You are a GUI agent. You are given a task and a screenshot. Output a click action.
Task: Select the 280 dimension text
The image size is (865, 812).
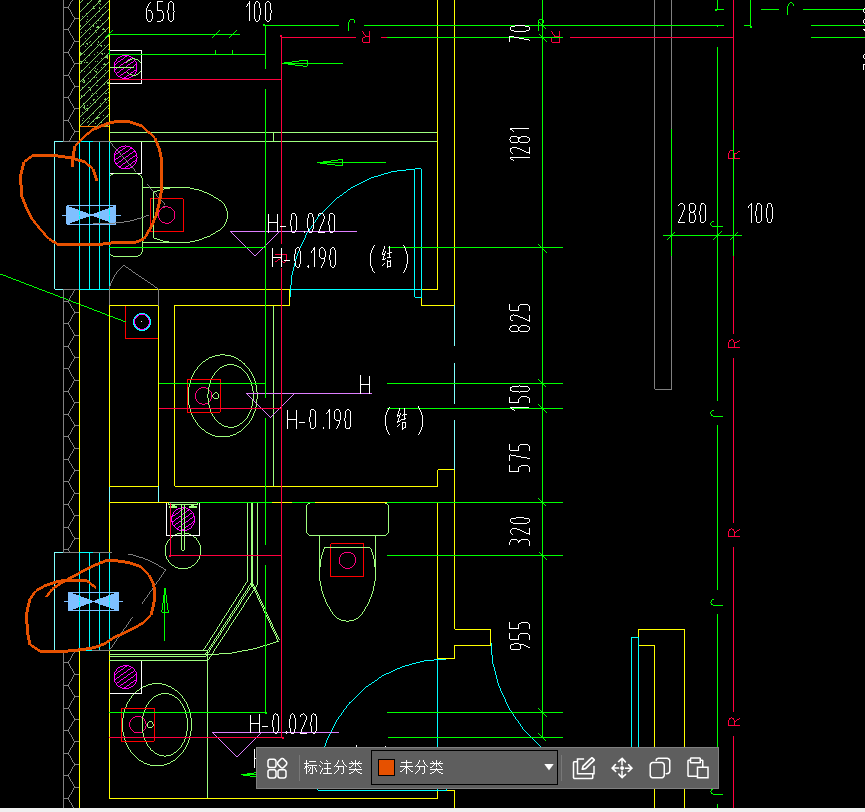(x=692, y=213)
